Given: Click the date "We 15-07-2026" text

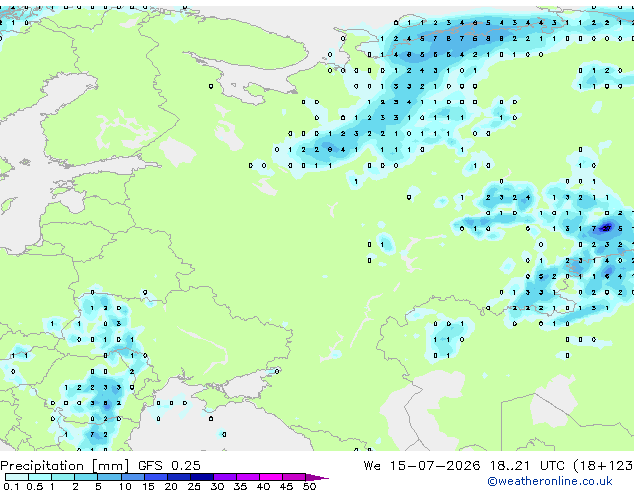Looking at the screenshot, I should click(422, 466).
